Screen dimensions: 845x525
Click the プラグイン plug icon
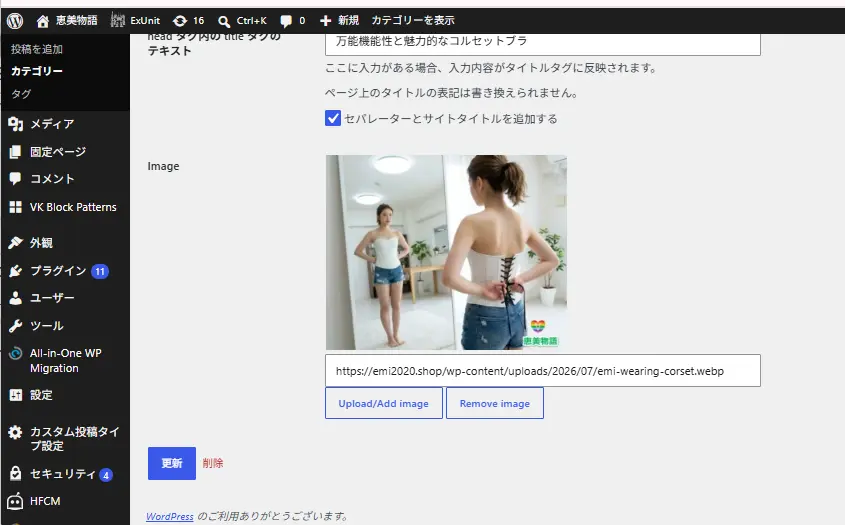(x=16, y=271)
